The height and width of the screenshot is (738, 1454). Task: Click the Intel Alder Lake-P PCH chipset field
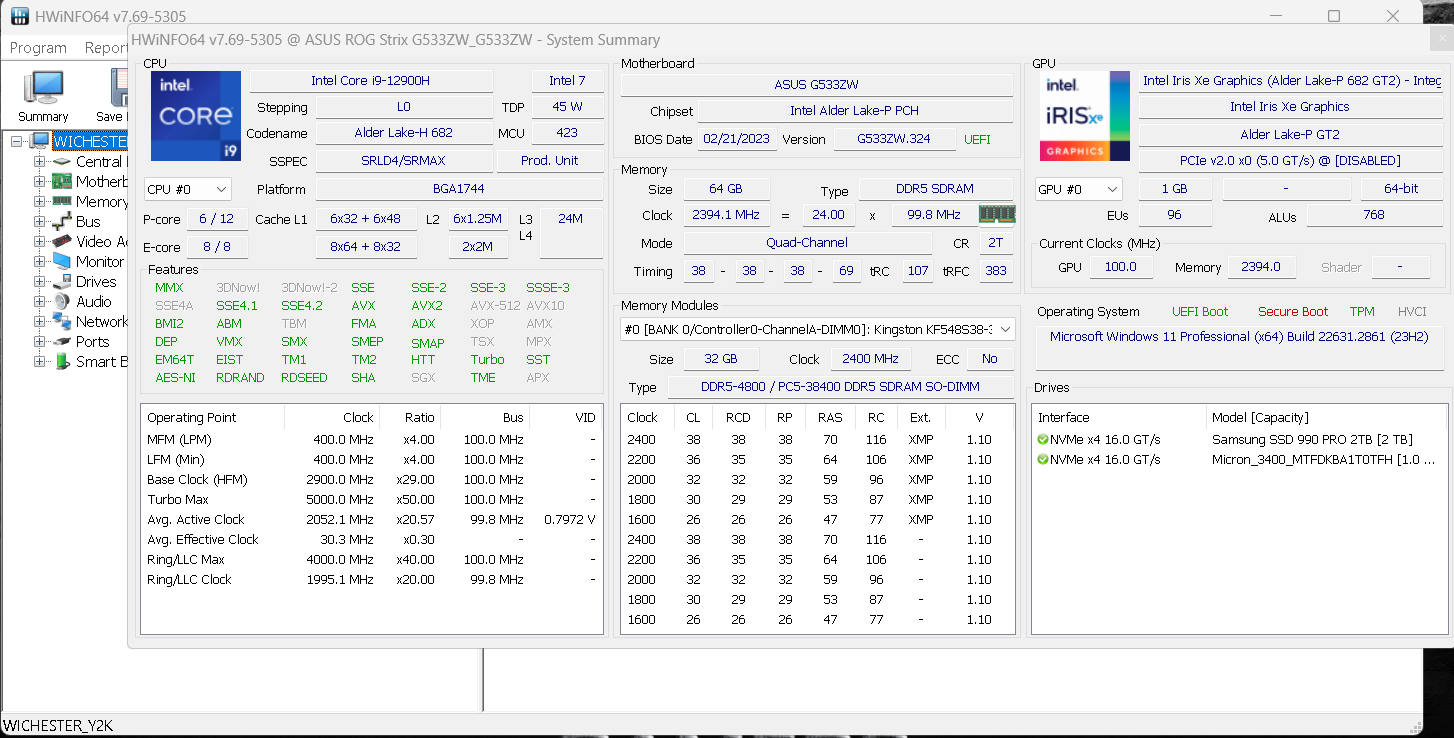(855, 111)
